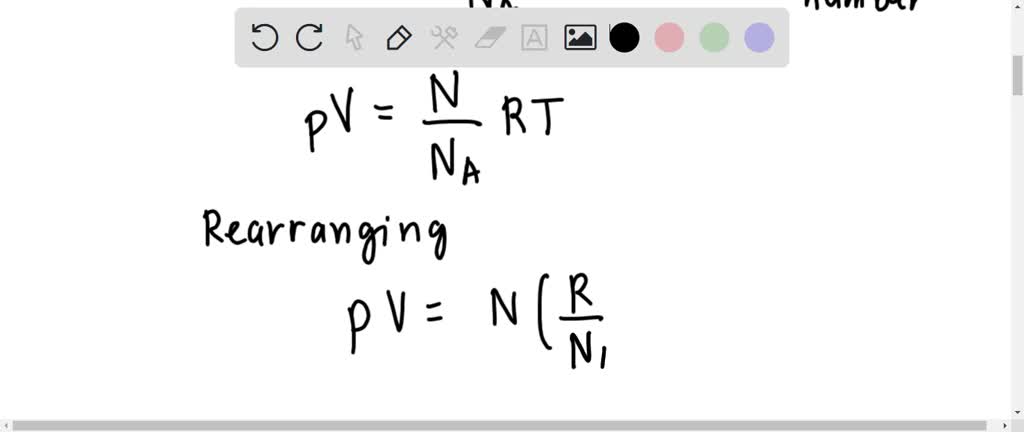1024x432 pixels.
Task: Click the Redo arrow icon
Action: [x=310, y=38]
